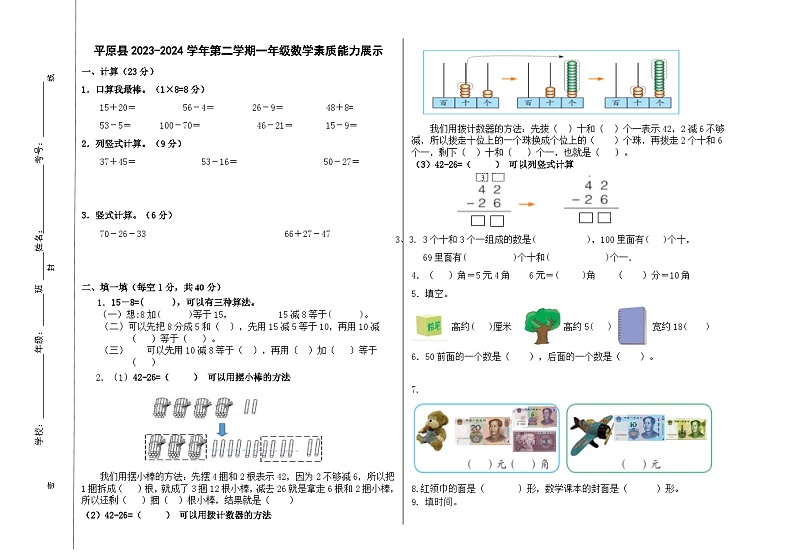Click the blue 10 yuan banknote image
The image size is (794, 560).
pyautogui.click(x=639, y=428)
